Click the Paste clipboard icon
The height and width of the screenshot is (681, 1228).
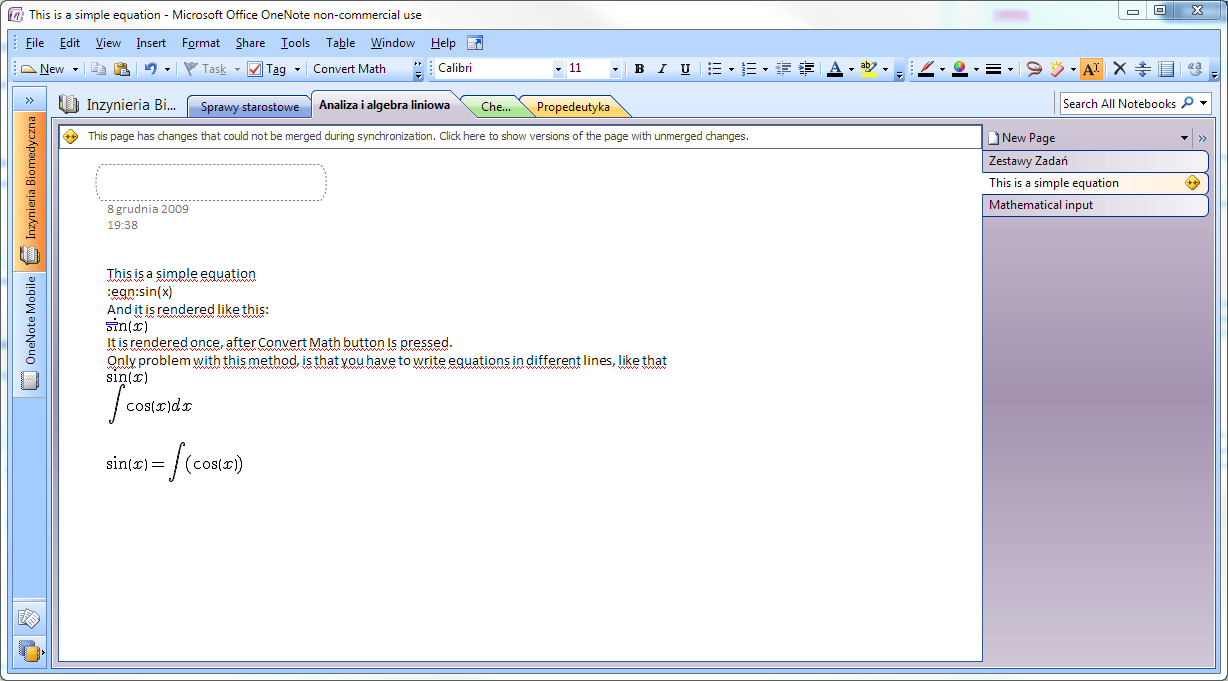(121, 69)
